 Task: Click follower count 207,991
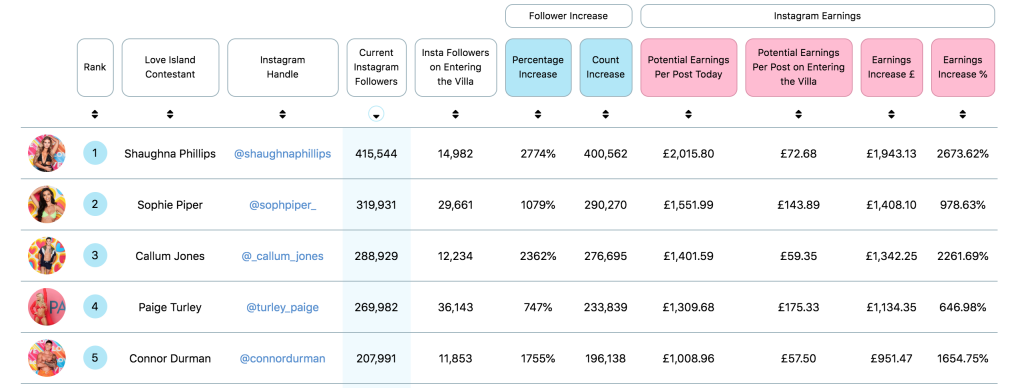tap(376, 359)
